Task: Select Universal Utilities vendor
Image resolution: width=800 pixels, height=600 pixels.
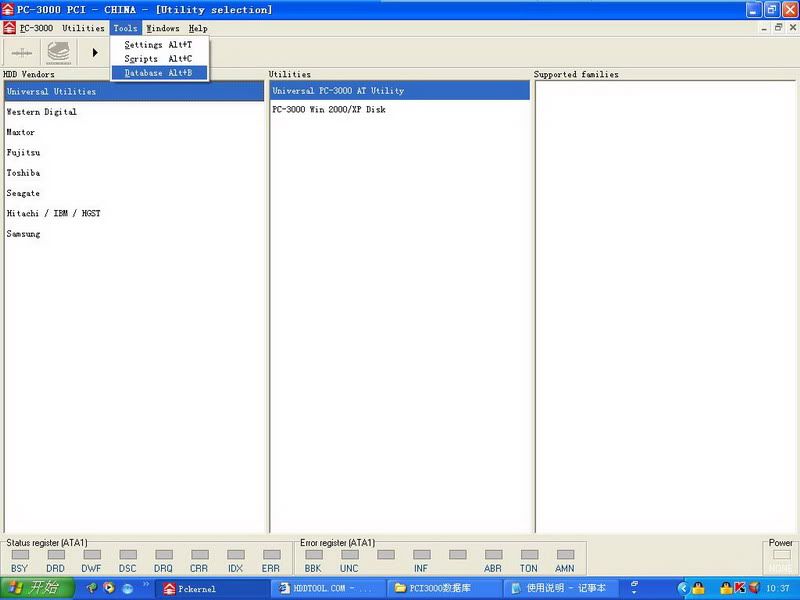Action: [134, 91]
